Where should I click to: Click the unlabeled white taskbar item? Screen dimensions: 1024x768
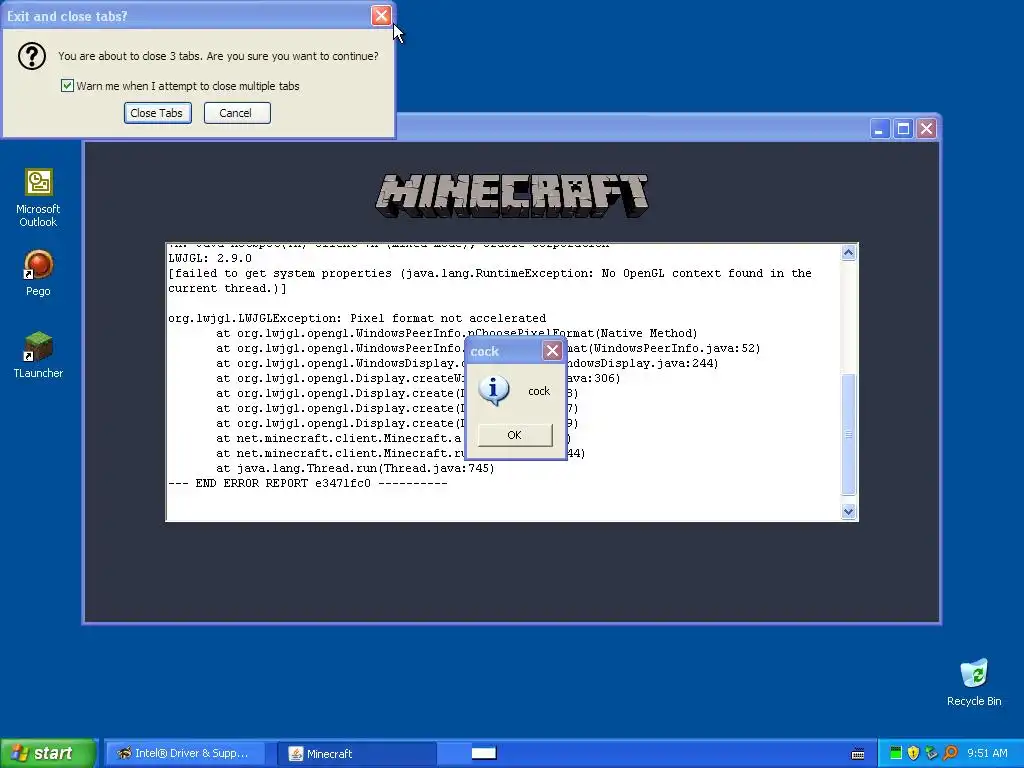pyautogui.click(x=484, y=754)
